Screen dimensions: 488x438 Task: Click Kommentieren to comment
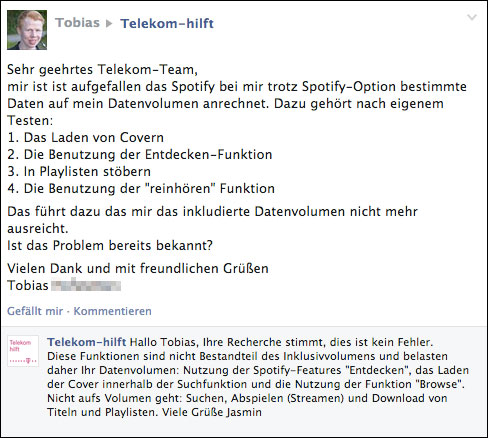(113, 311)
